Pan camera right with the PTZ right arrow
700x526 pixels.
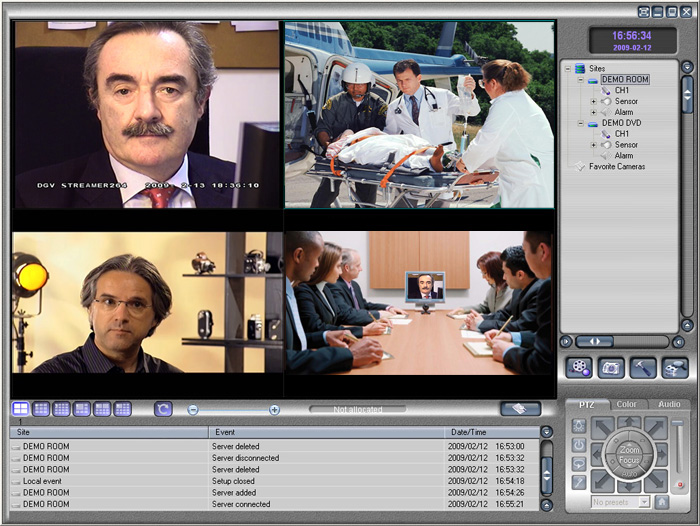click(x=662, y=455)
